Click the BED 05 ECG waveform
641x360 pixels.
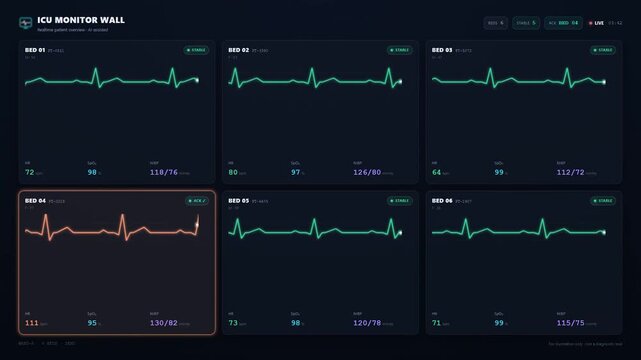pos(315,229)
